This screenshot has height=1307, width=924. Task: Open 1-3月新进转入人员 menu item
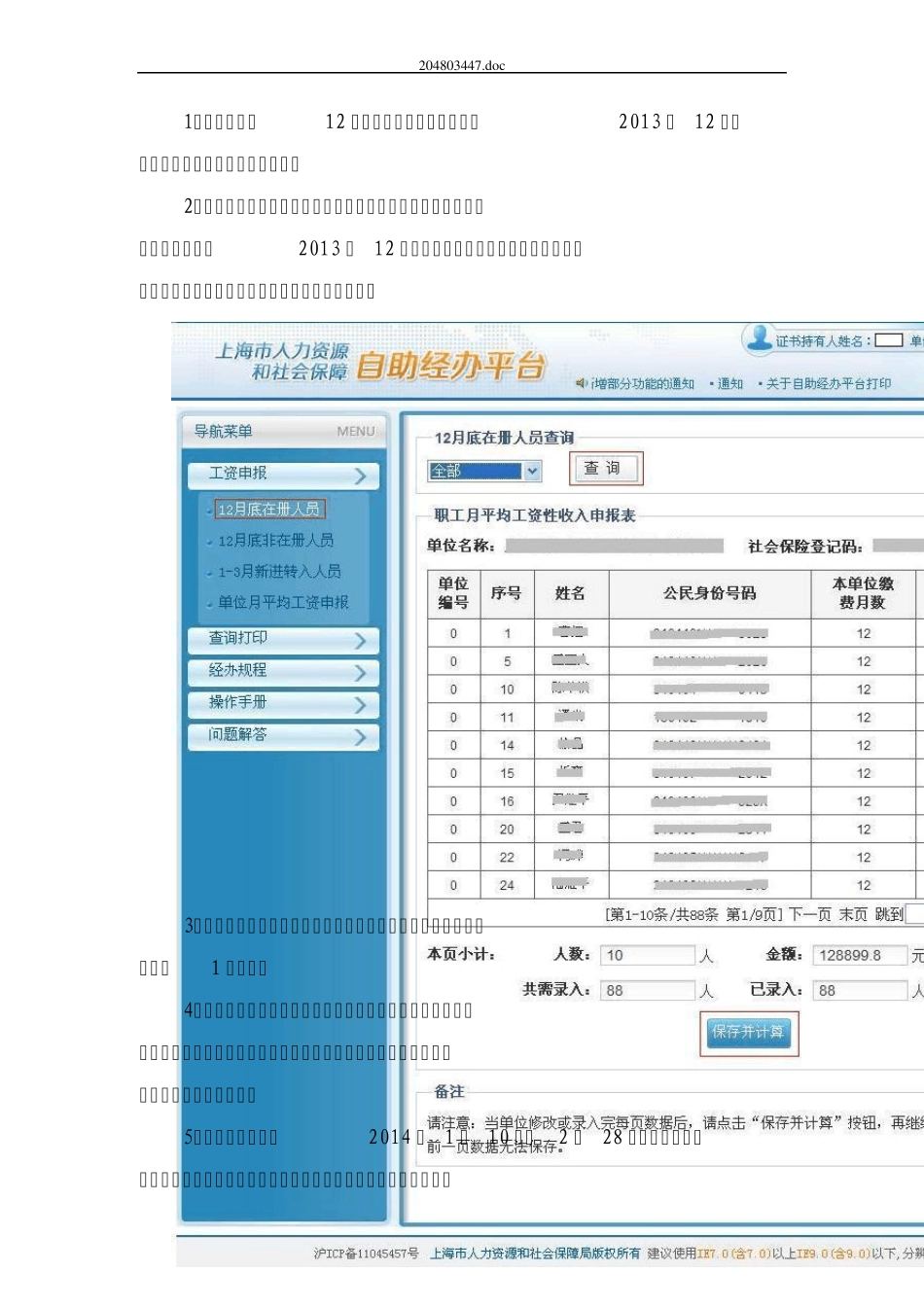point(279,571)
